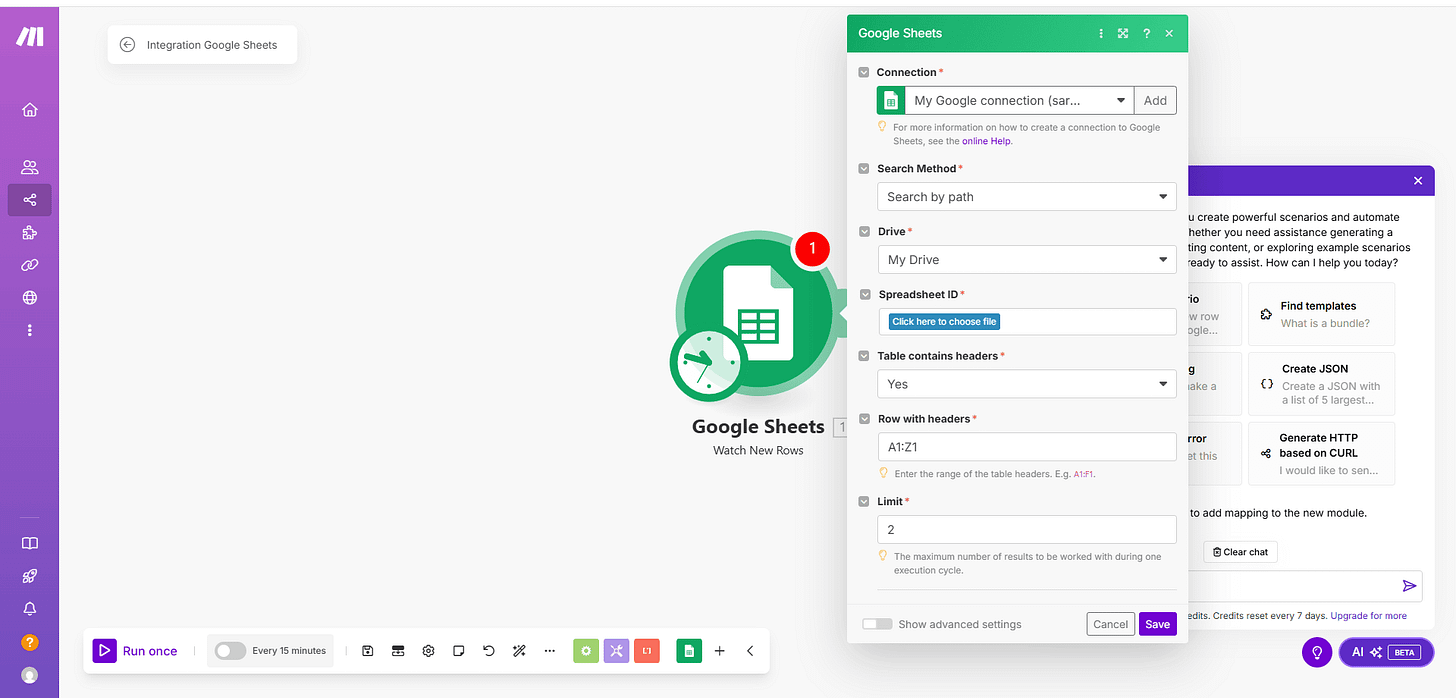
Task: Select the purple Tools icon in bottom toolbar
Action: pyautogui.click(x=616, y=650)
